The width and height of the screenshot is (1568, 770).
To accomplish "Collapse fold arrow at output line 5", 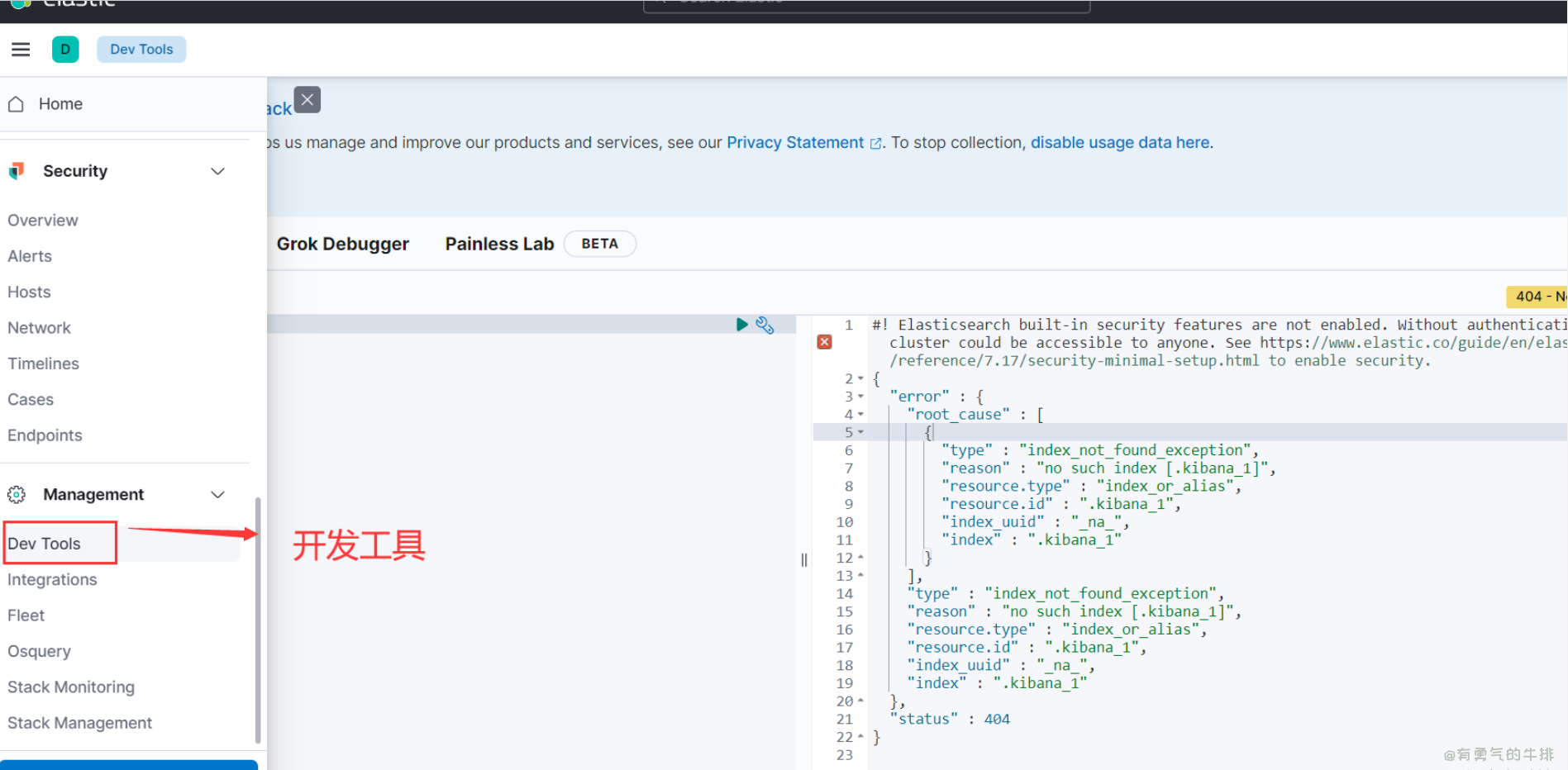I will point(860,432).
